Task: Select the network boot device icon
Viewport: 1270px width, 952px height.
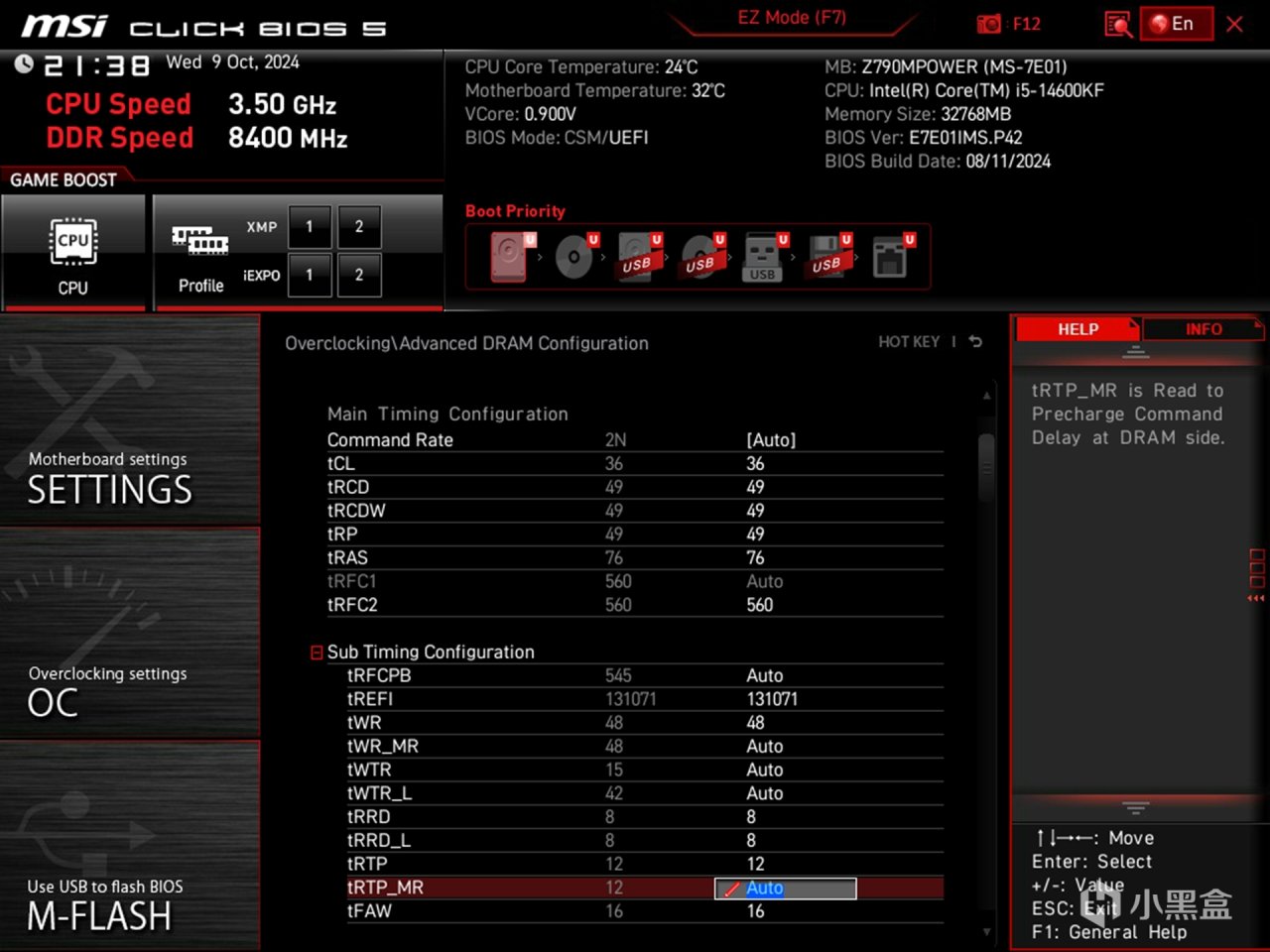Action: [x=892, y=257]
